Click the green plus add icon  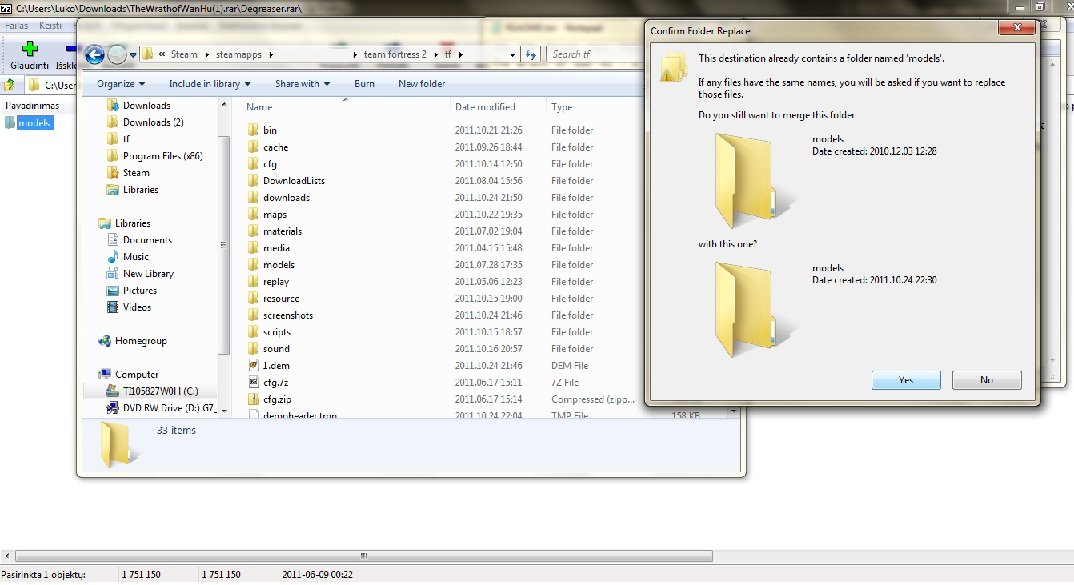pos(29,48)
